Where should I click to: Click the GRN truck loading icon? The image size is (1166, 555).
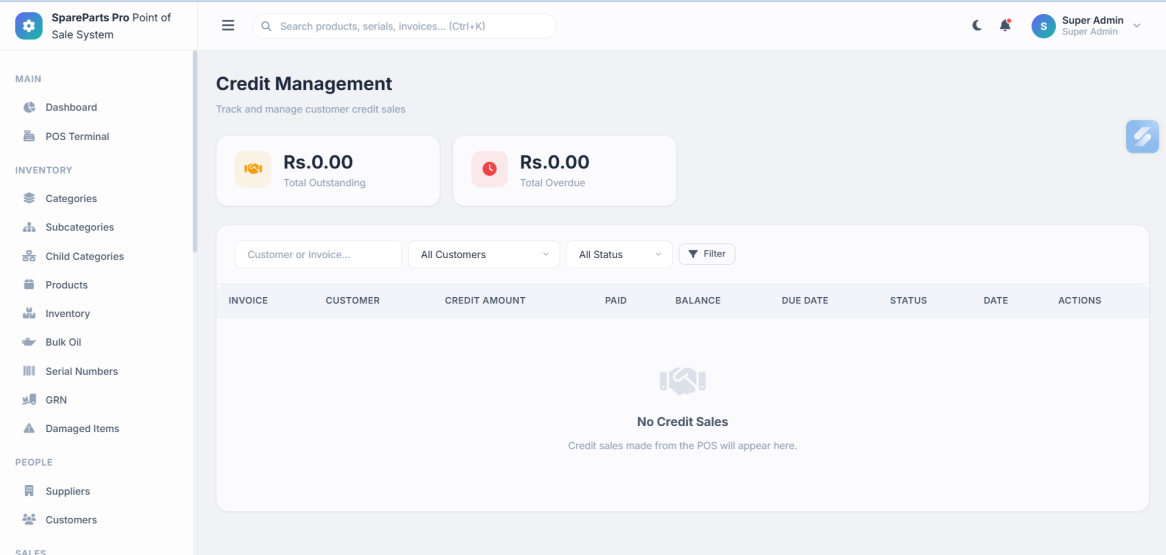29,400
